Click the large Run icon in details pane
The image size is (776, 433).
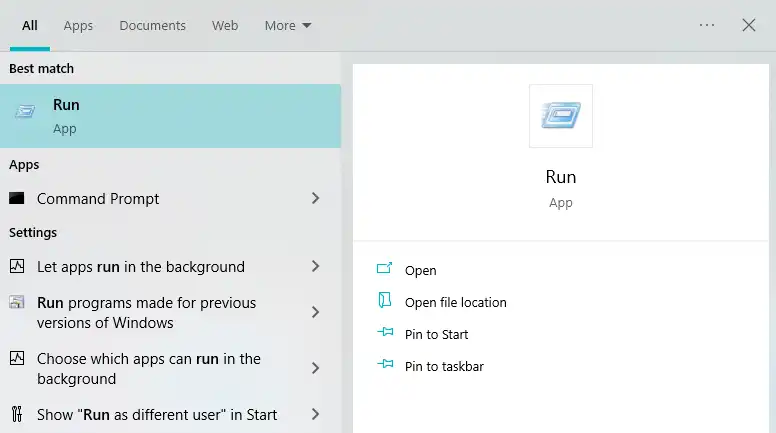pos(560,116)
